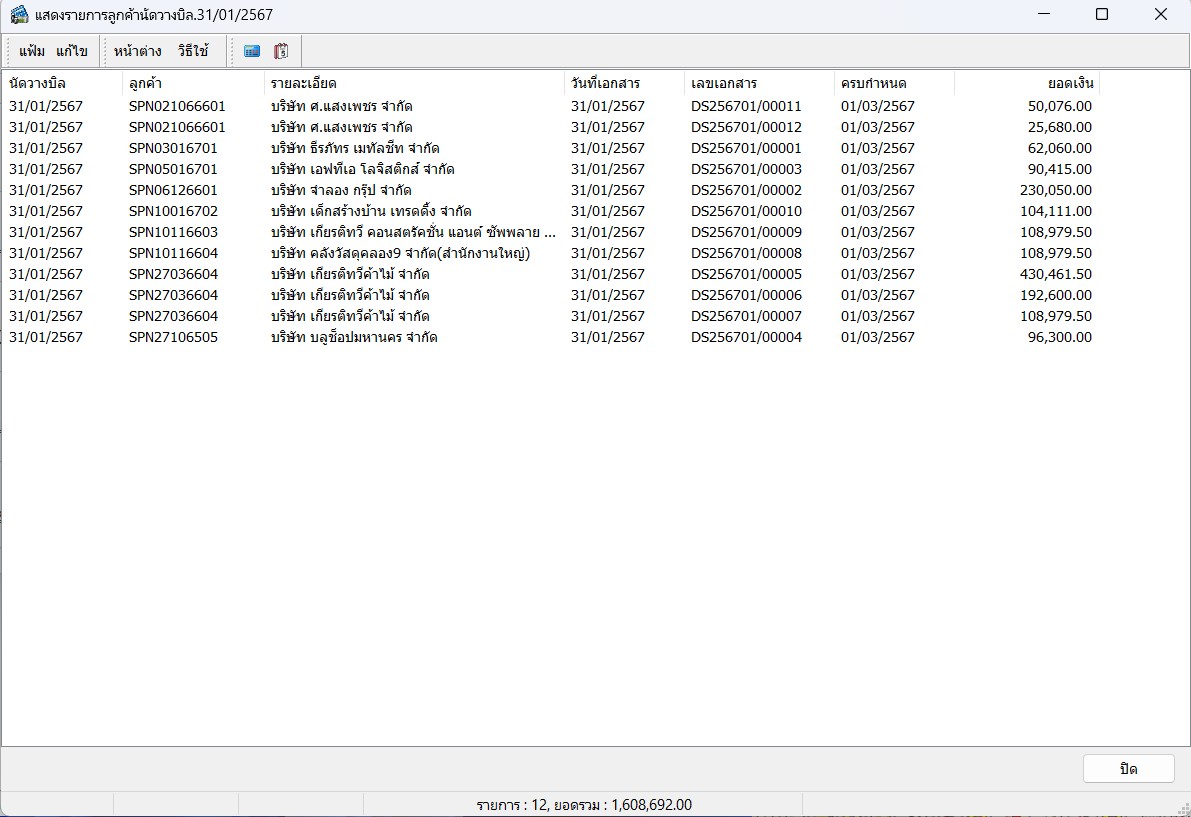Image resolution: width=1191 pixels, height=817 pixels.
Task: Select document DS256701/00007
Action: point(746,316)
